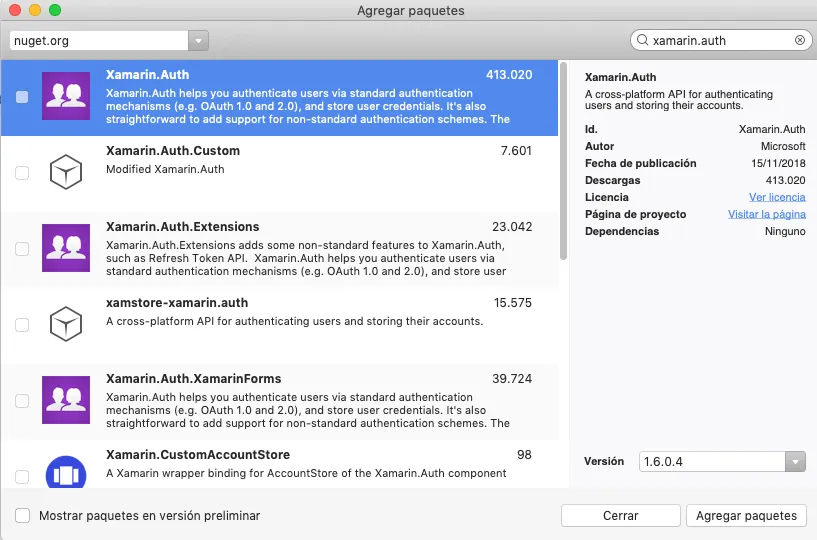Click the 98 download count
Screen dimensions: 817x540
[x=524, y=455]
